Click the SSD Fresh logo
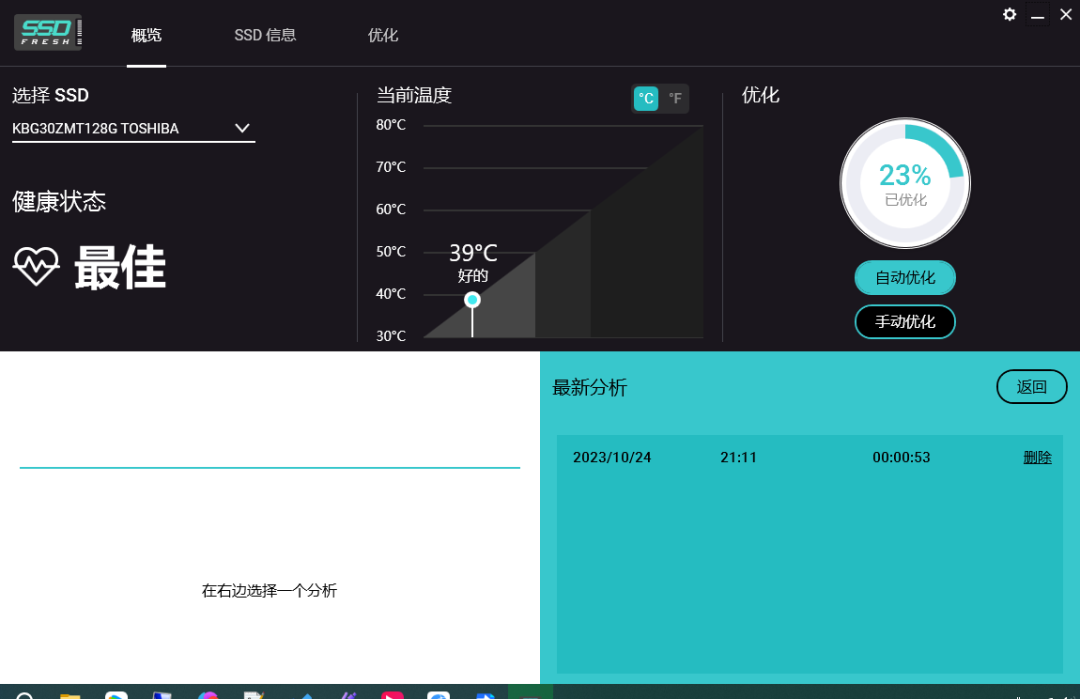The width and height of the screenshot is (1080, 699). pos(47,31)
